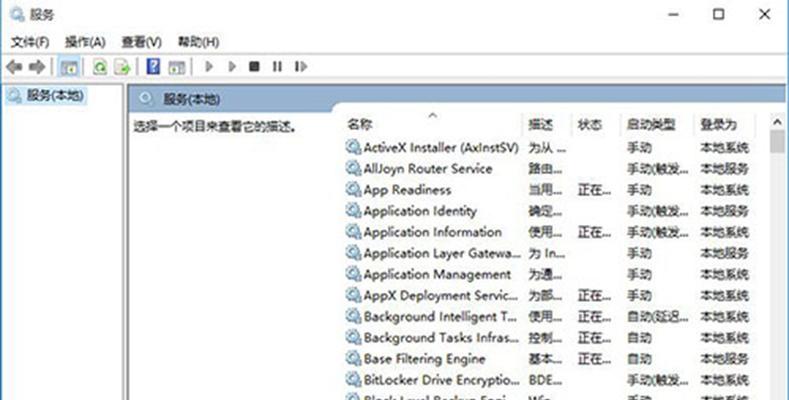789x400 pixels.
Task: Click gear icon of AllJoyn Router Service
Action: point(353,169)
